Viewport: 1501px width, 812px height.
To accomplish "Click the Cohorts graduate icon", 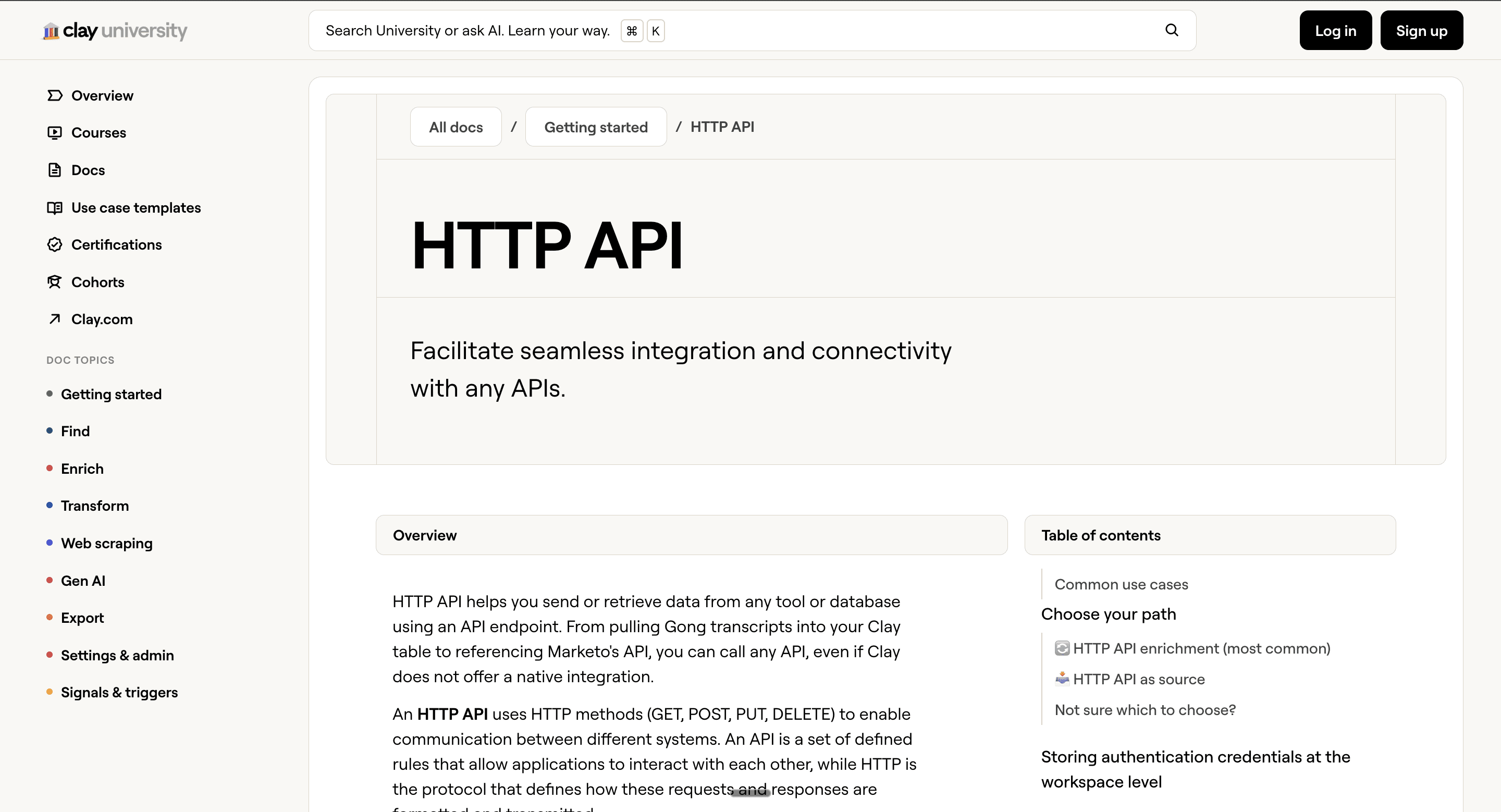I will click(55, 282).
